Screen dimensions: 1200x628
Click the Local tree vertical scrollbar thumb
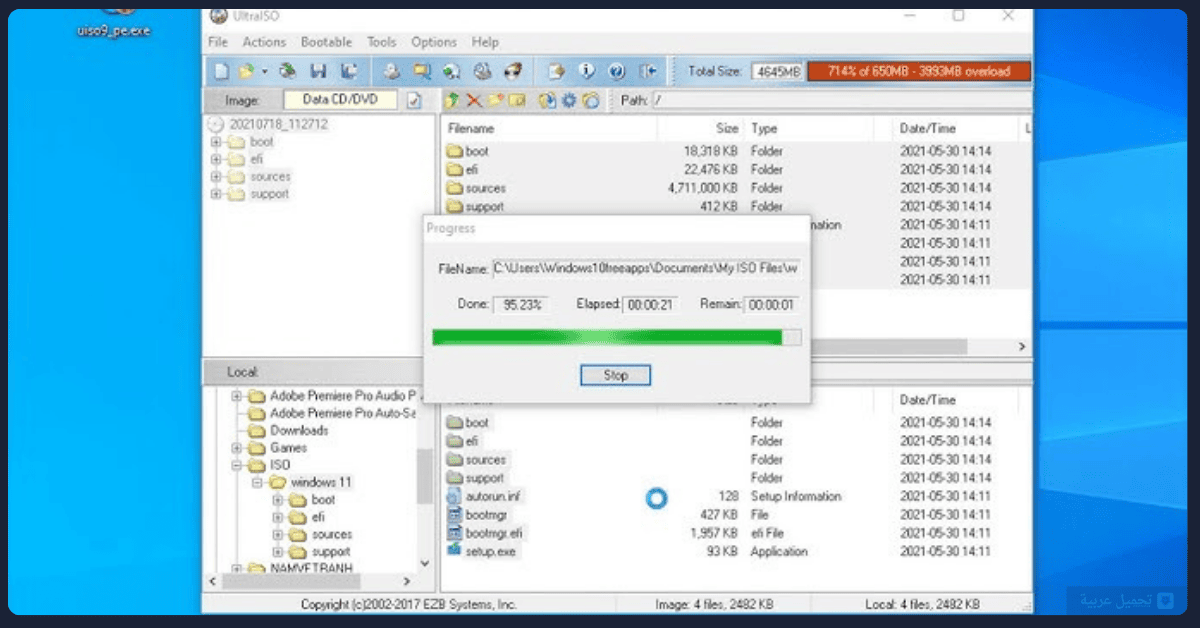[425, 476]
